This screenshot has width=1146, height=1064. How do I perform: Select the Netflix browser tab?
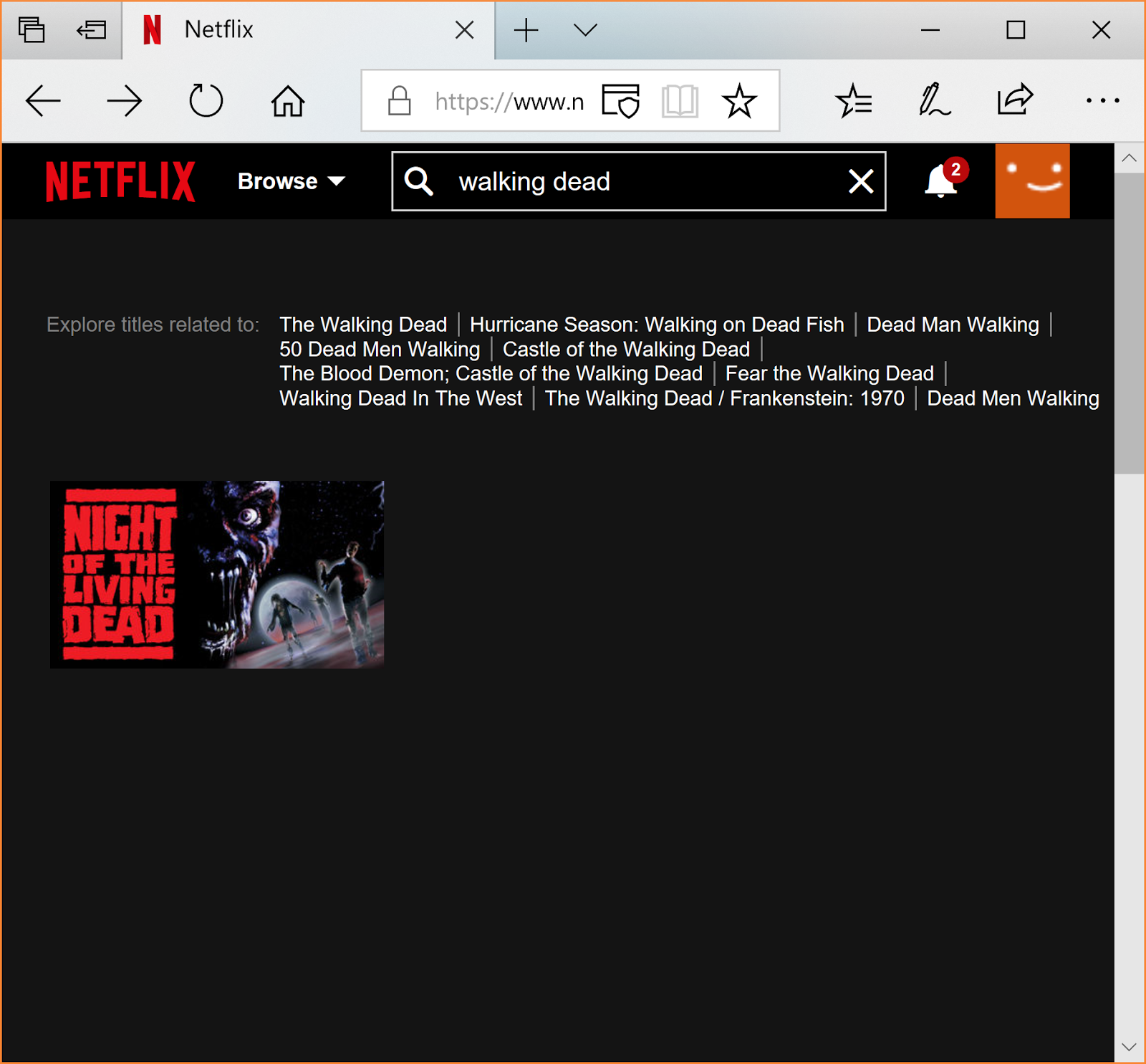coord(286,30)
